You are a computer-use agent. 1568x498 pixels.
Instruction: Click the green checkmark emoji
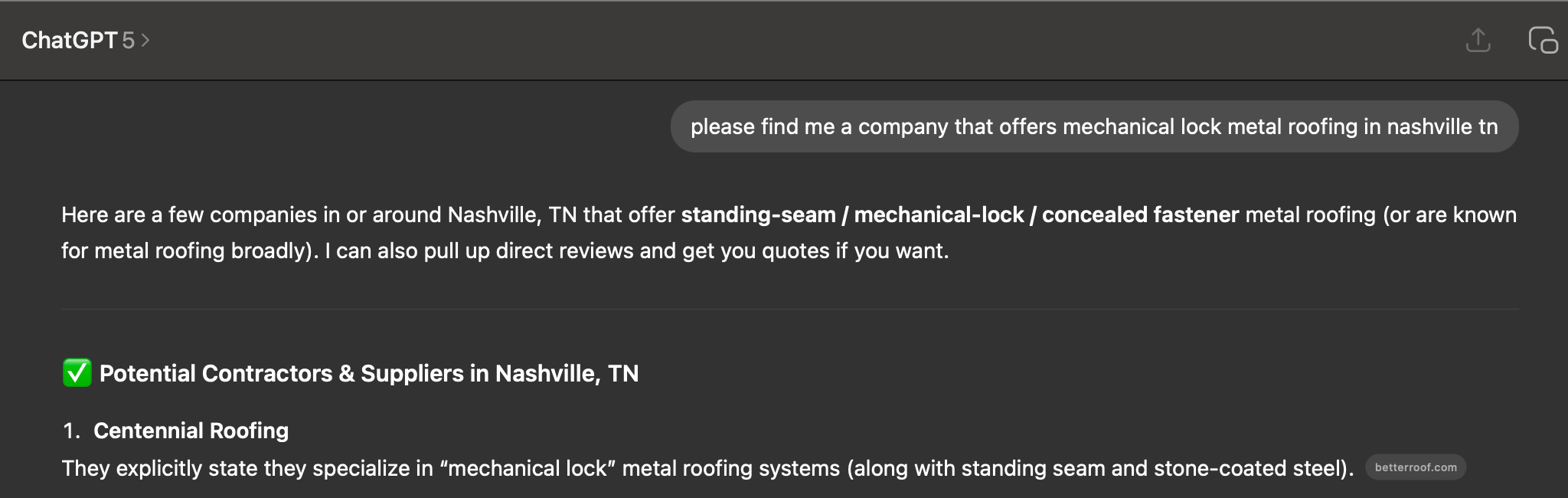coord(77,373)
